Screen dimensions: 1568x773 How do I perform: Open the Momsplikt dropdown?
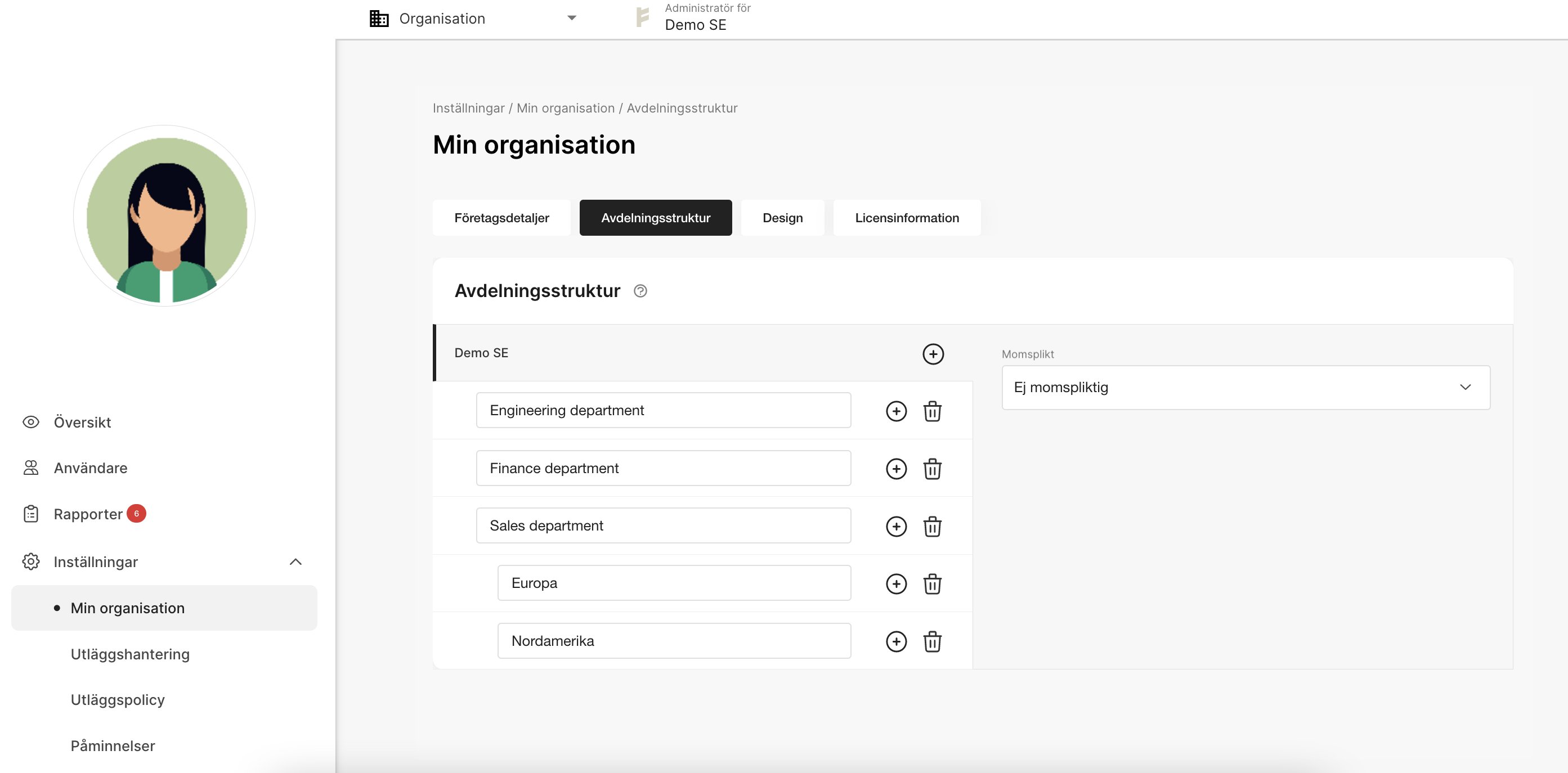coord(1246,387)
